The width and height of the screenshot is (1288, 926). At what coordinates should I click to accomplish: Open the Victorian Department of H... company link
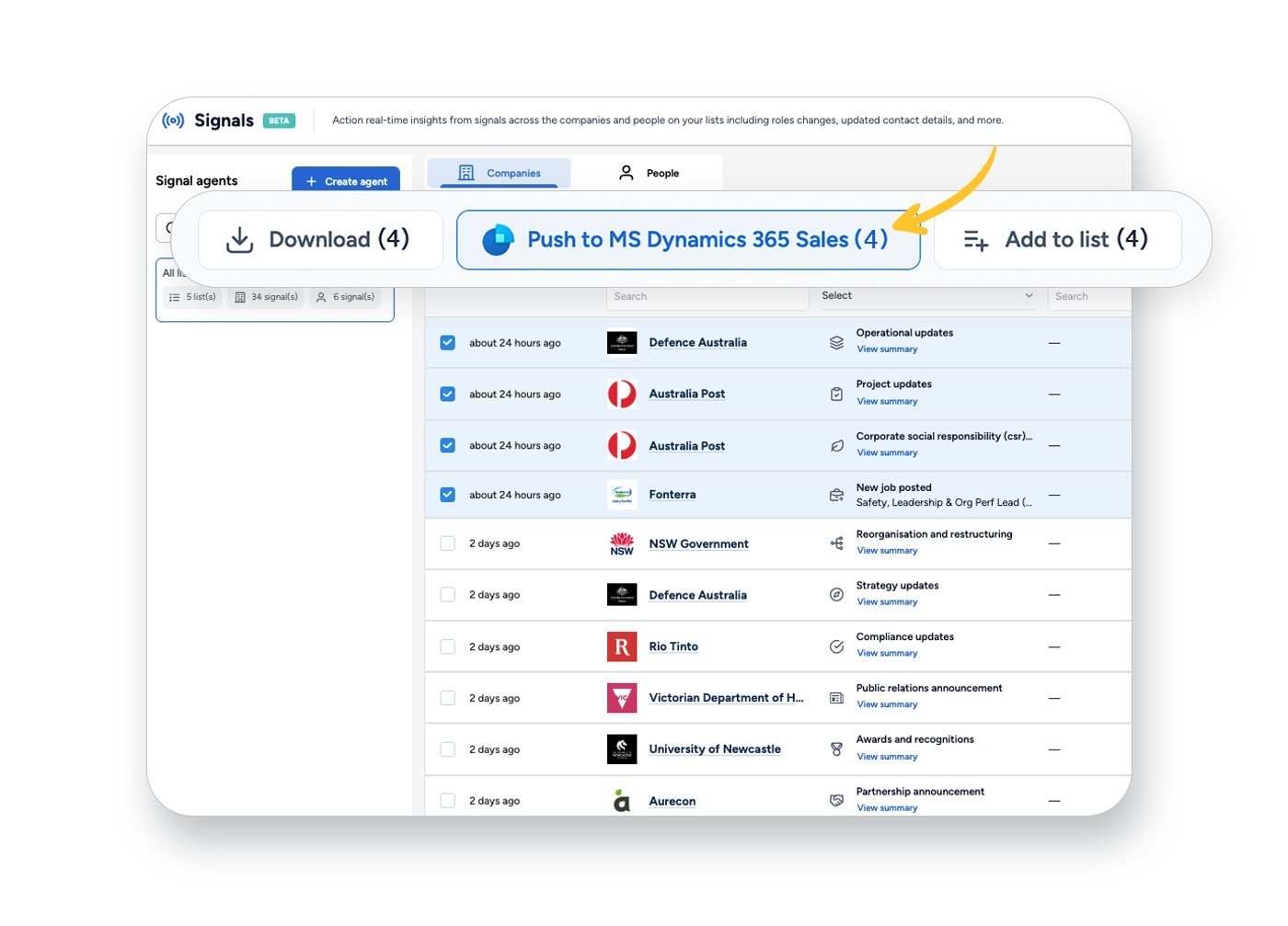726,698
